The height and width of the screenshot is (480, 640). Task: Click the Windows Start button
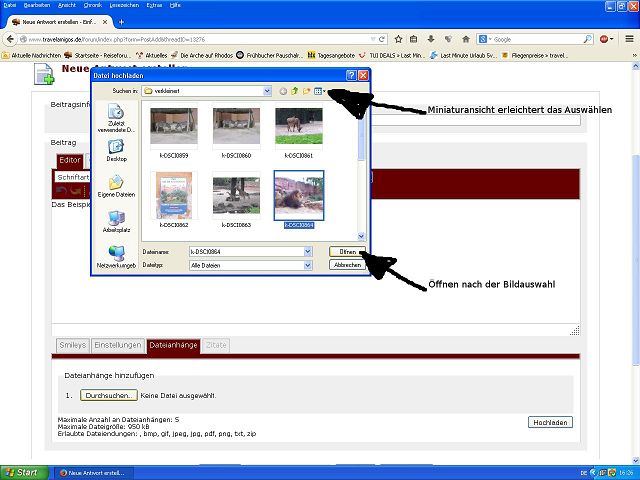pyautogui.click(x=22, y=471)
